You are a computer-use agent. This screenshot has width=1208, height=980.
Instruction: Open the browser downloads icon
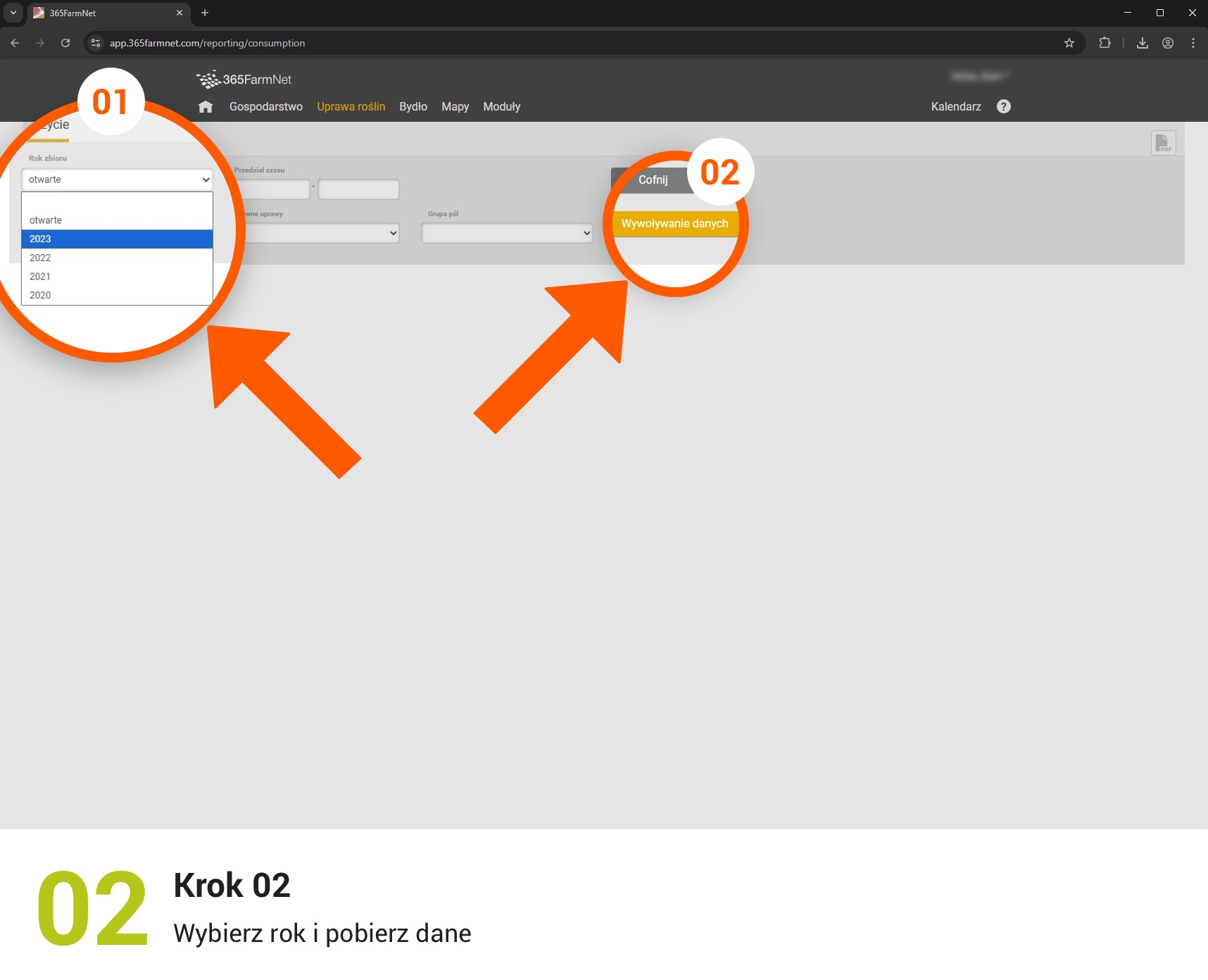click(1143, 43)
